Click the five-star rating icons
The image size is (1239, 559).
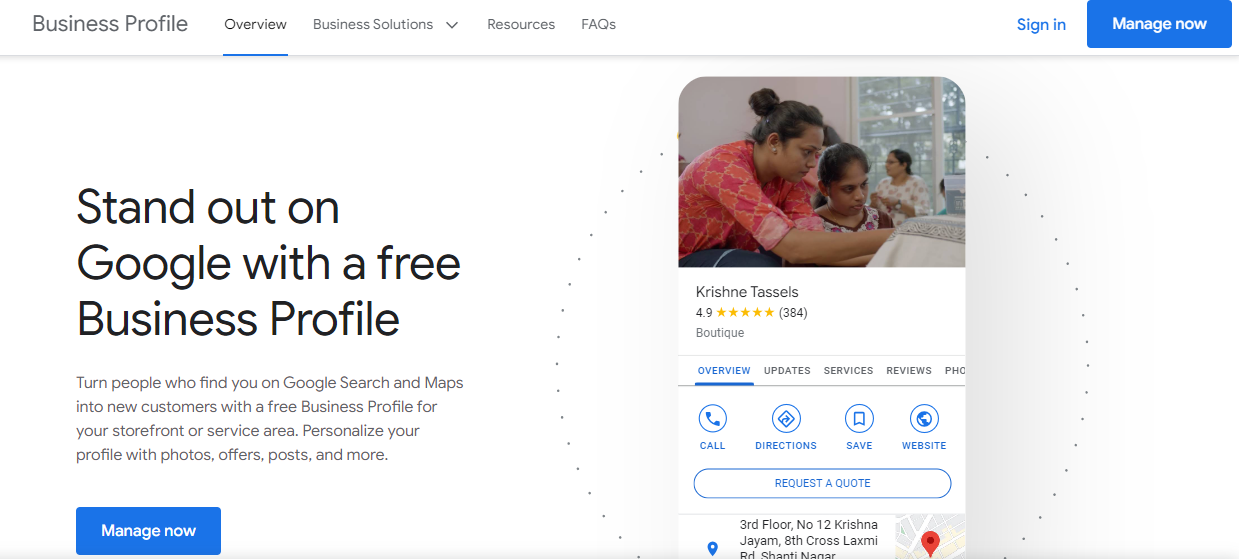coord(745,313)
